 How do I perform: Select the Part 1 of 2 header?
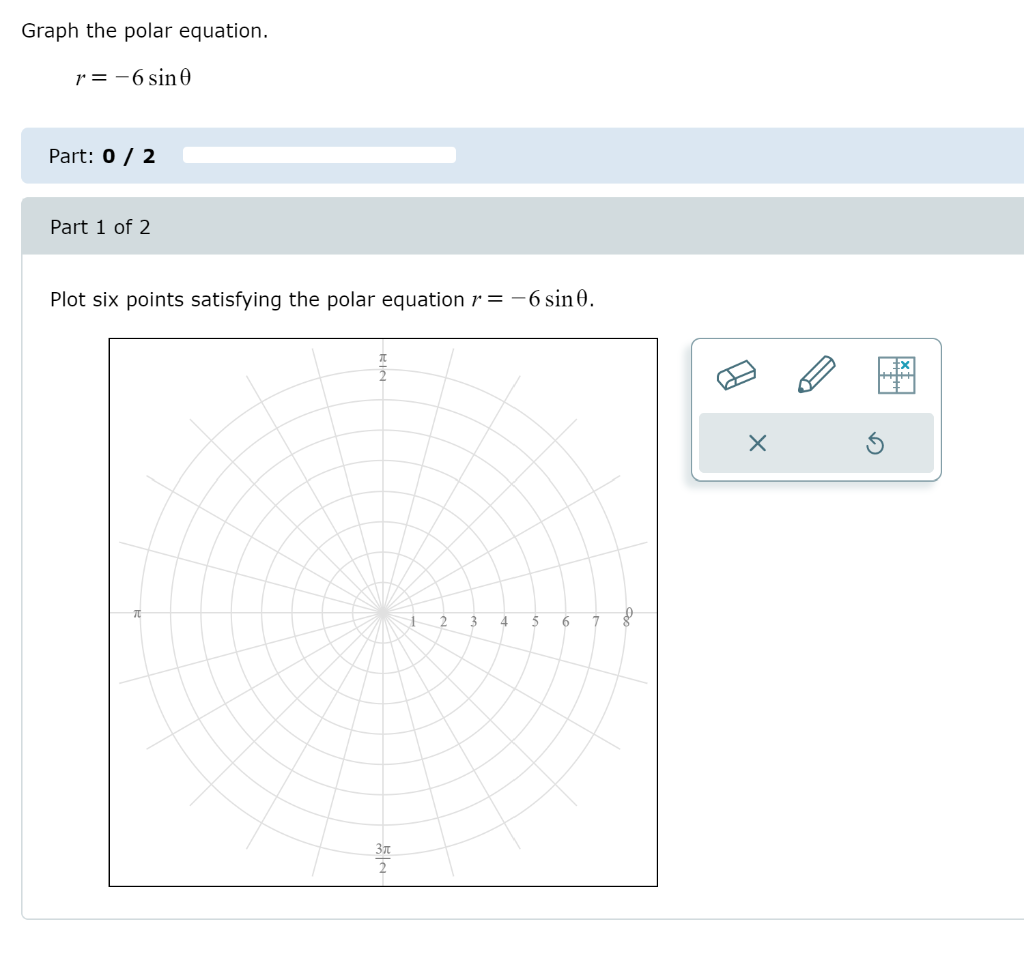pos(100,227)
